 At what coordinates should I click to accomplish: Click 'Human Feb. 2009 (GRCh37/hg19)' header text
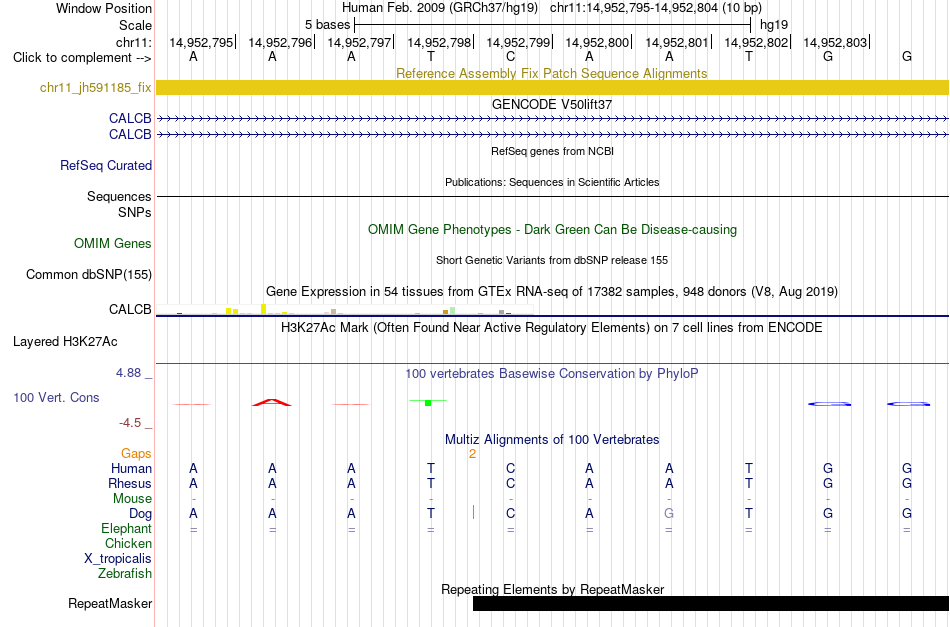[x=440, y=8]
